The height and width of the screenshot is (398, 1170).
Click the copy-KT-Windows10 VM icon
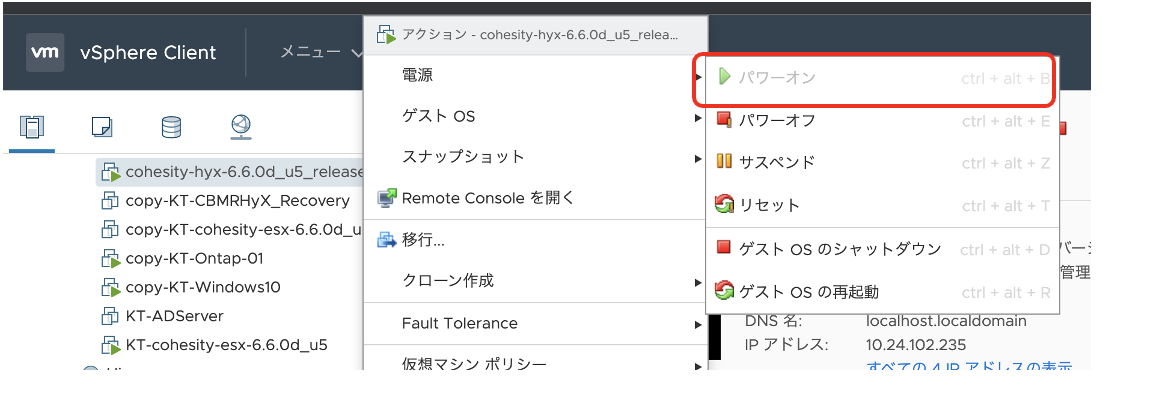coord(110,287)
